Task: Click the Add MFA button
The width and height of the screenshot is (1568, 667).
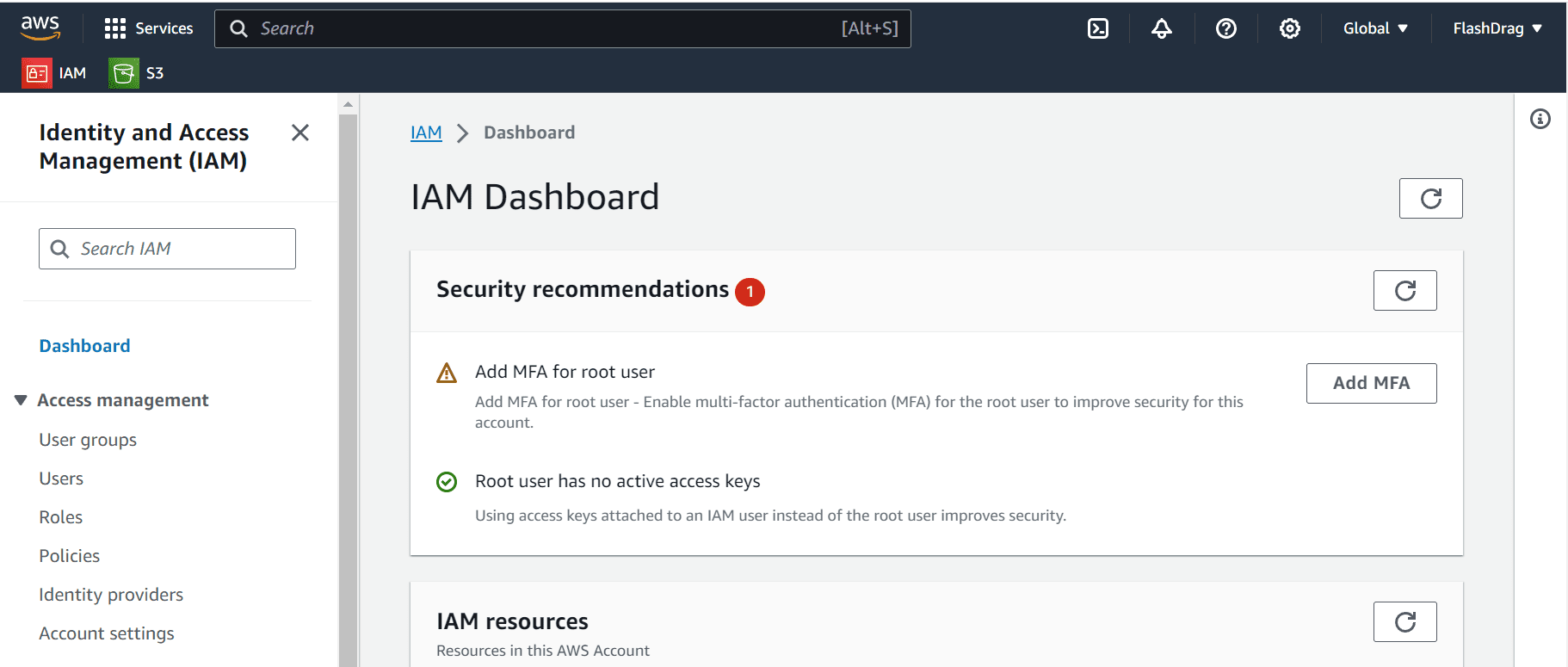Action: [x=1371, y=383]
